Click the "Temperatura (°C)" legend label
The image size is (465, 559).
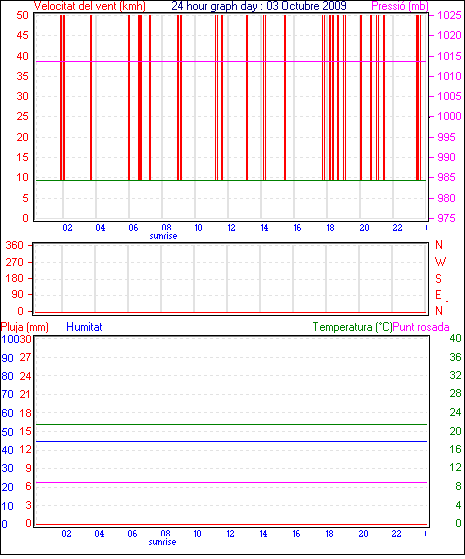352,327
